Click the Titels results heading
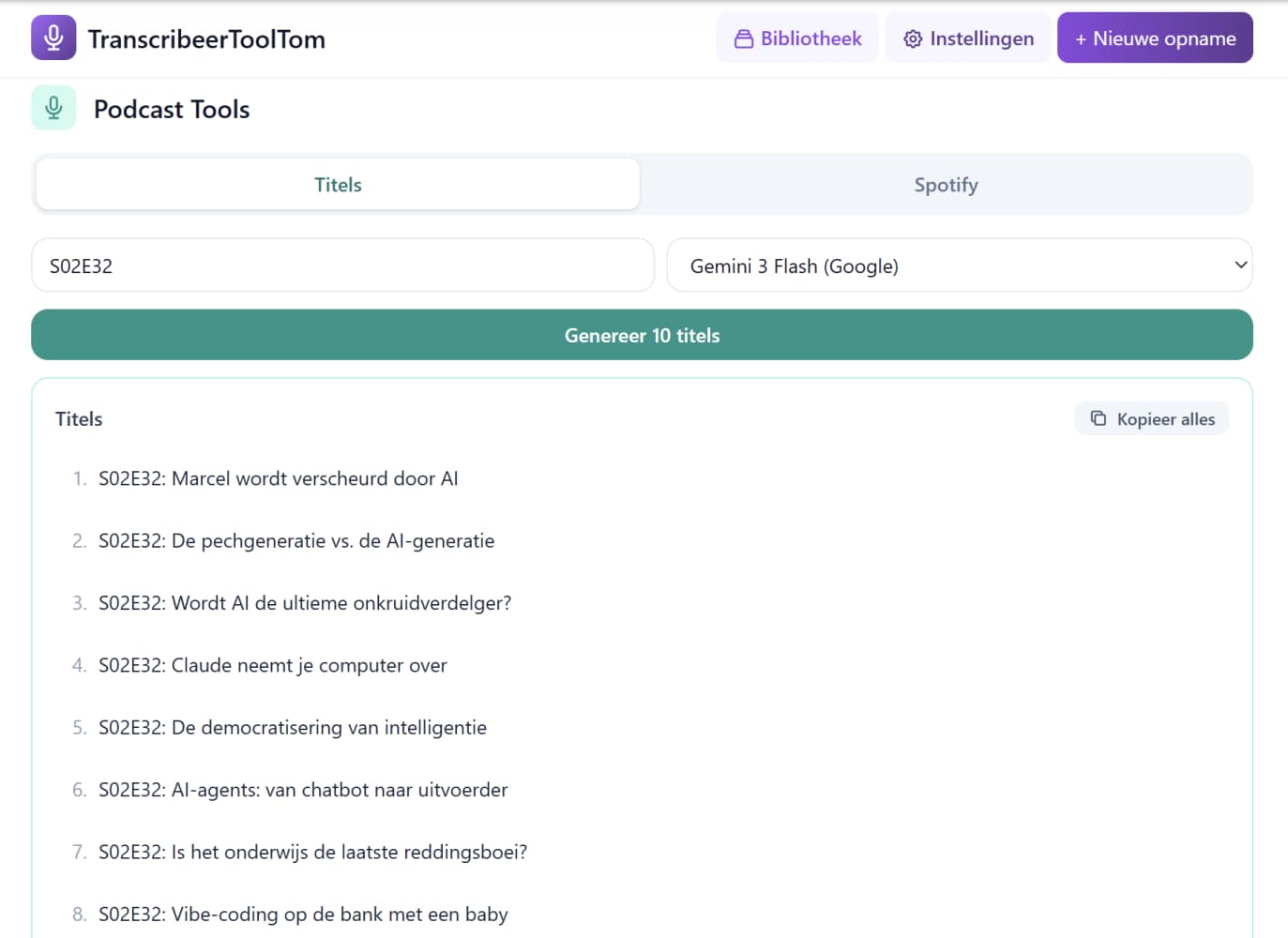1288x938 pixels. tap(79, 419)
